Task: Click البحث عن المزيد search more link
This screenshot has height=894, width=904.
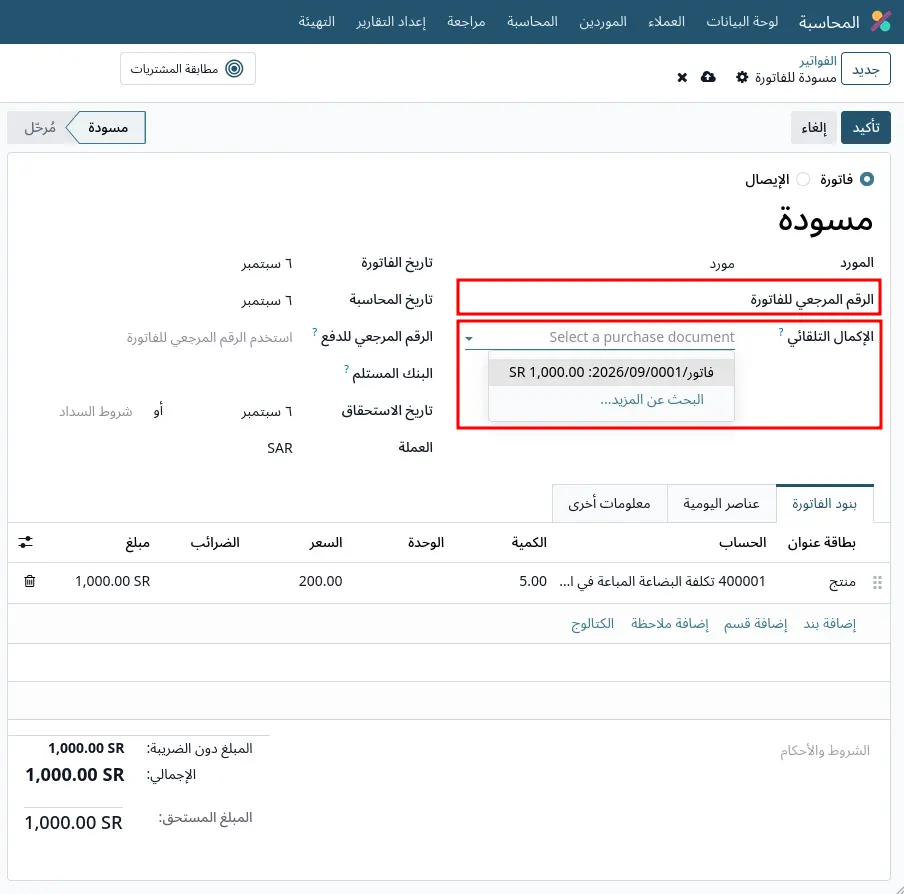Action: [652, 399]
